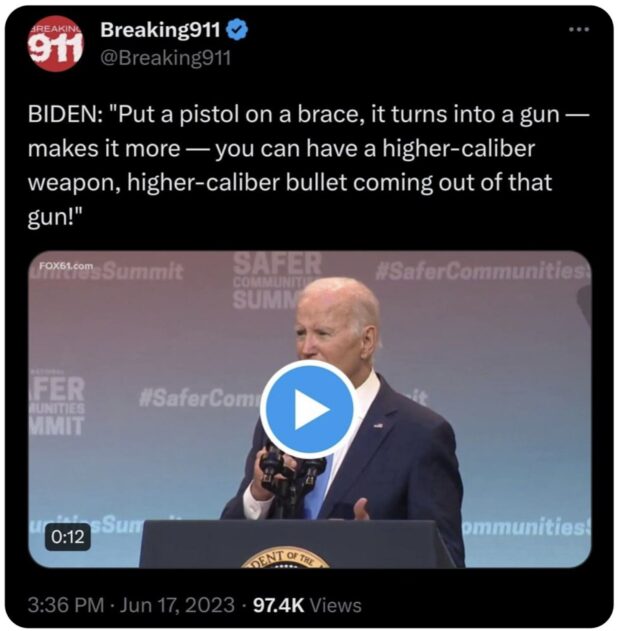Click the tweet text quote body
Screen dimensions: 618x631
308,165
